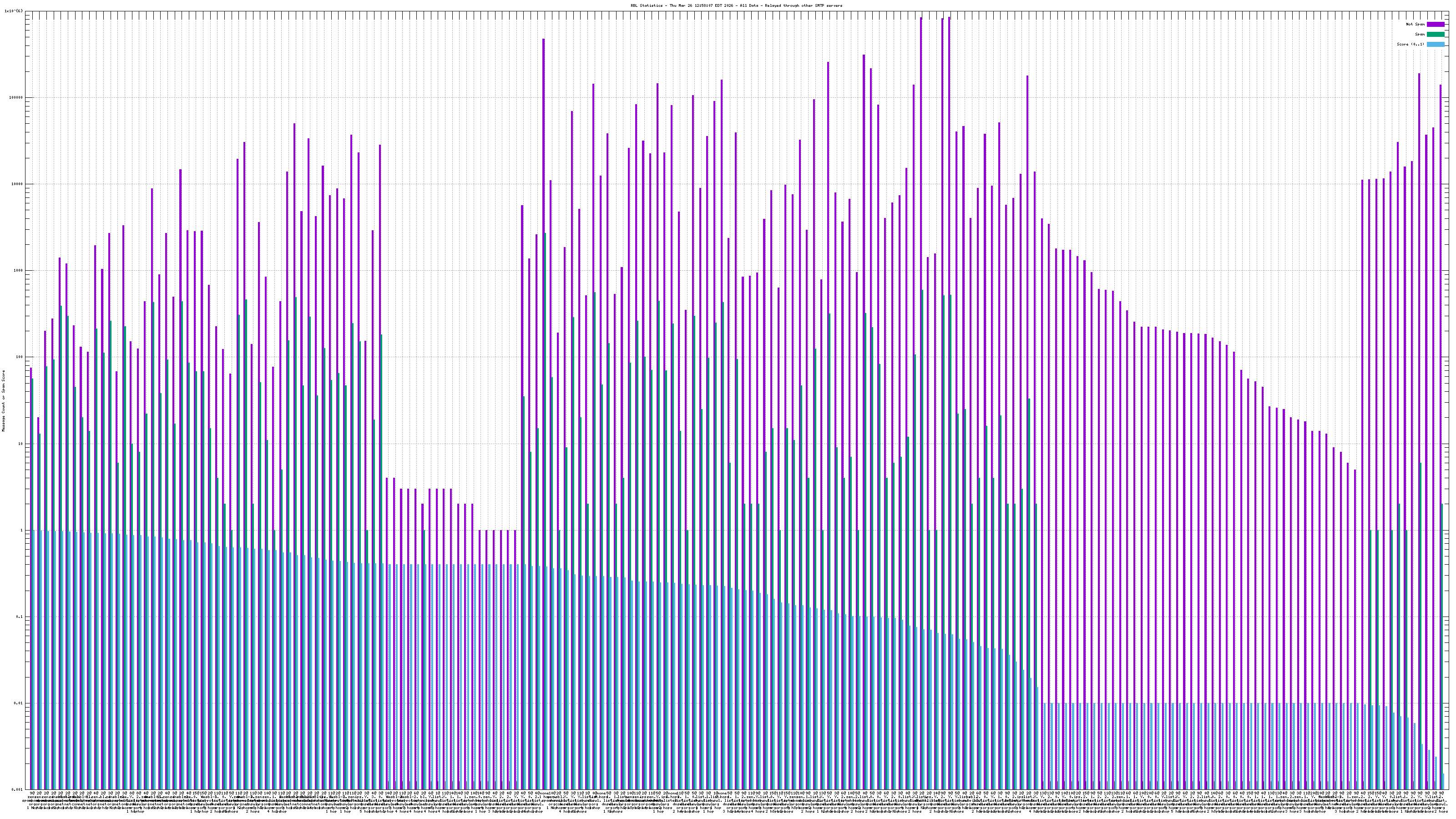Click the rotated 'Message Count or Spam Score' axis title

[x=3, y=401]
